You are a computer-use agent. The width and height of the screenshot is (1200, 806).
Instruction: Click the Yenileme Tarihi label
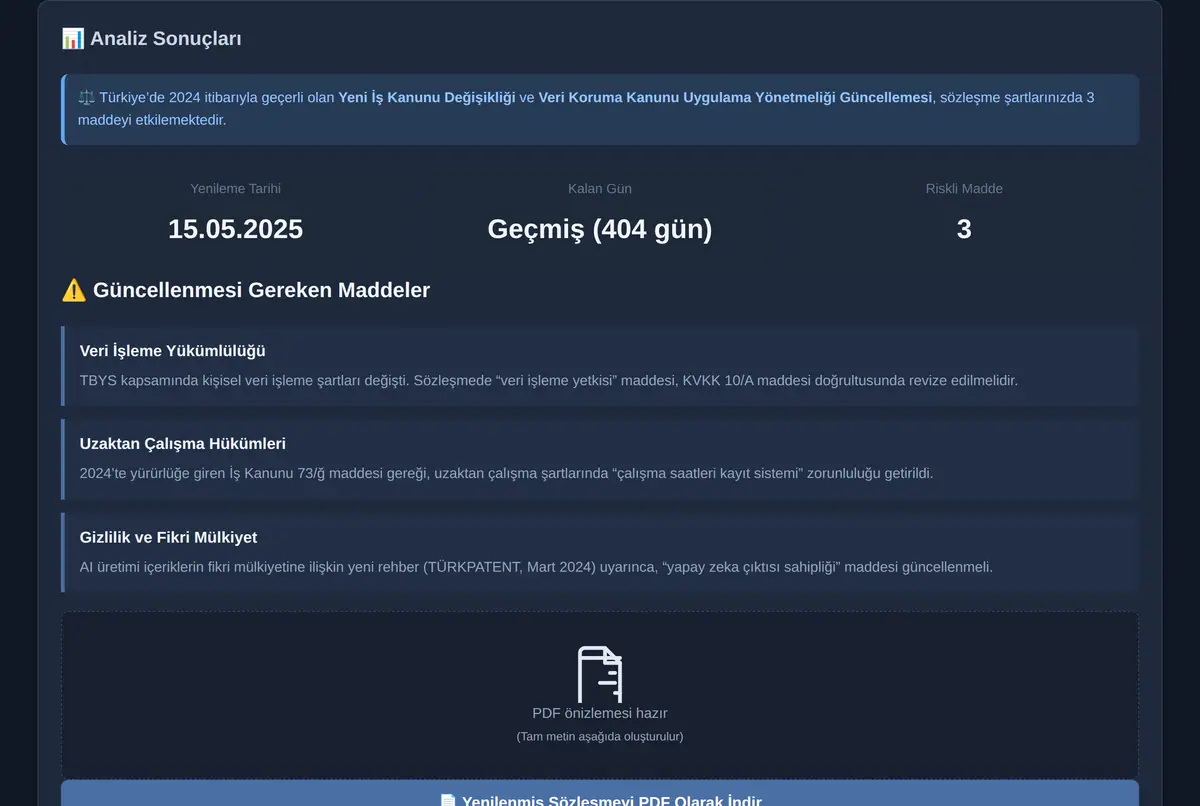(236, 189)
